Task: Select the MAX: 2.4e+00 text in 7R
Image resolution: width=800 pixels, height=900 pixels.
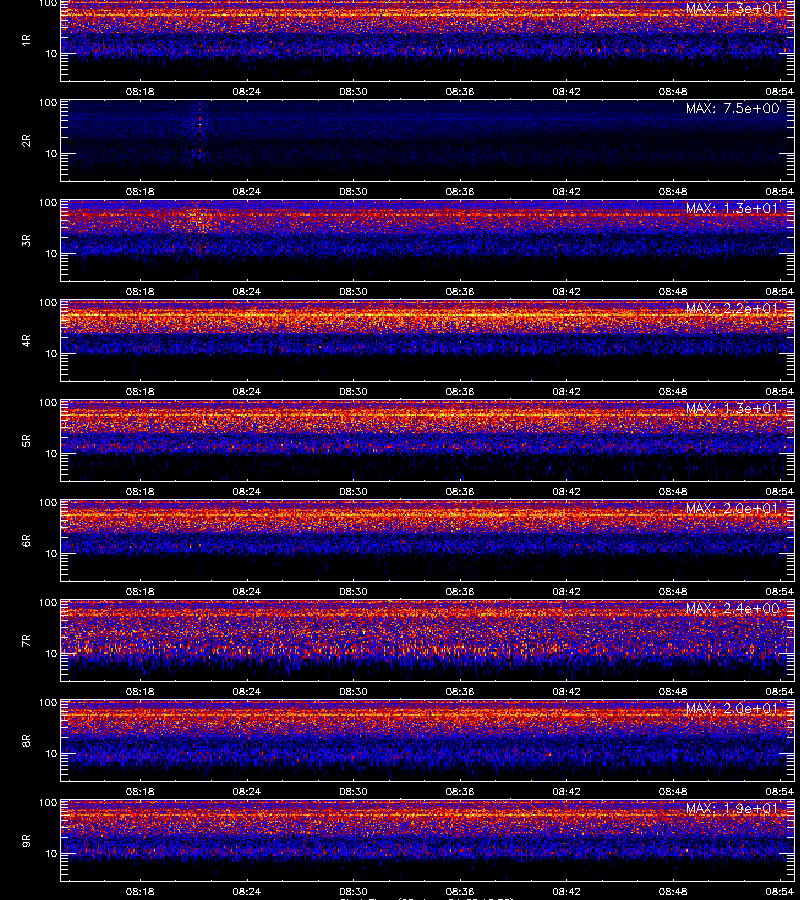Action: (732, 608)
